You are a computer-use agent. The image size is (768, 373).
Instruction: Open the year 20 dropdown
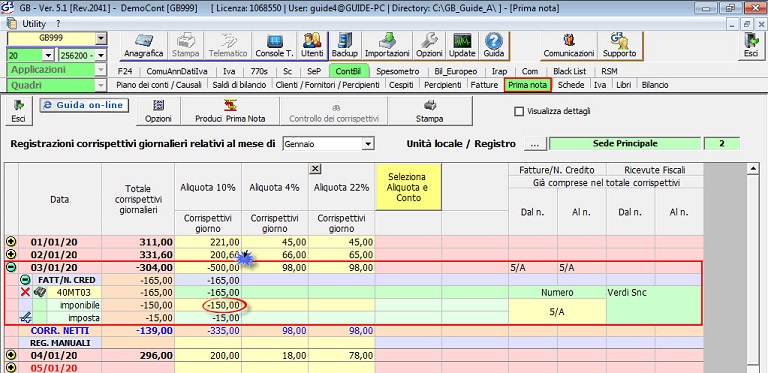[x=48, y=55]
